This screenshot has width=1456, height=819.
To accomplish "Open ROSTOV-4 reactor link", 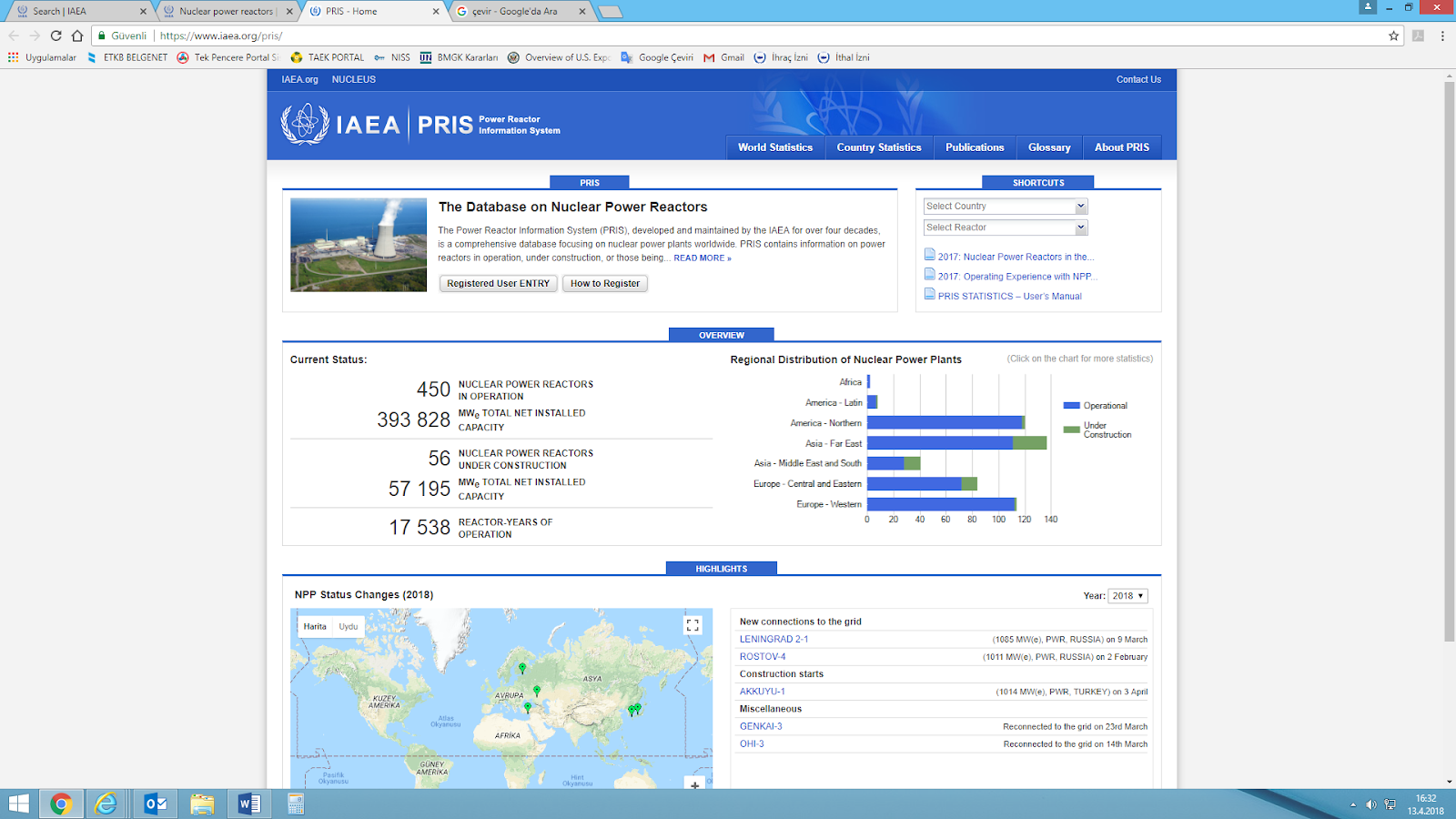I will click(x=763, y=657).
